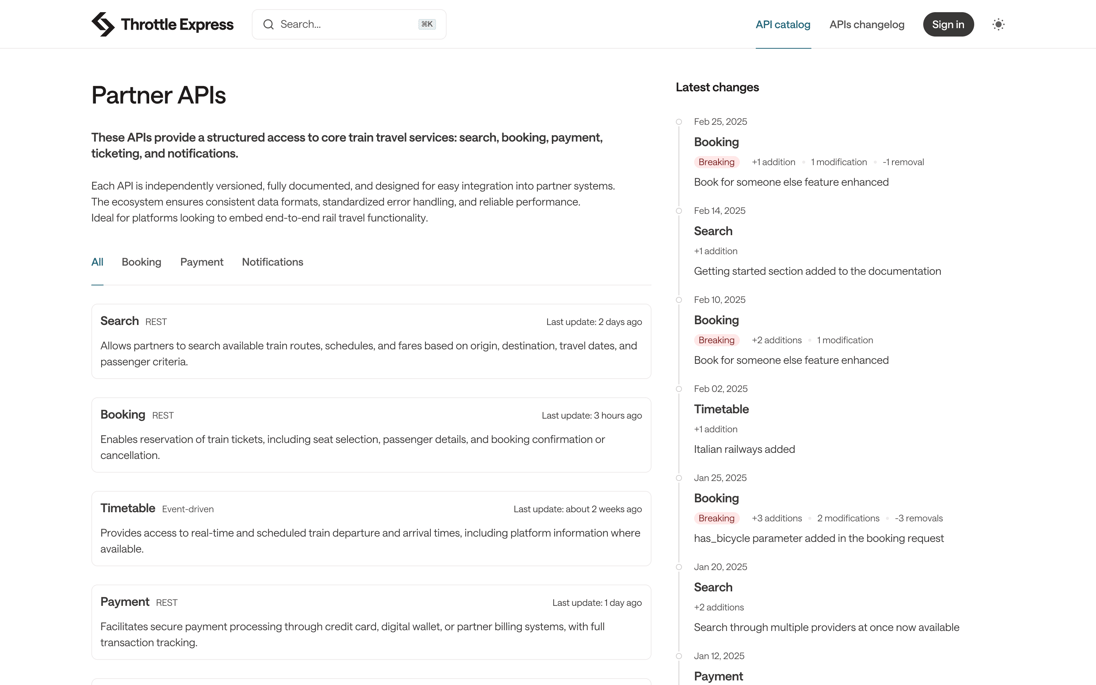The width and height of the screenshot is (1096, 685).
Task: Click the Feb 25 timeline marker dot
Action: [x=679, y=122]
